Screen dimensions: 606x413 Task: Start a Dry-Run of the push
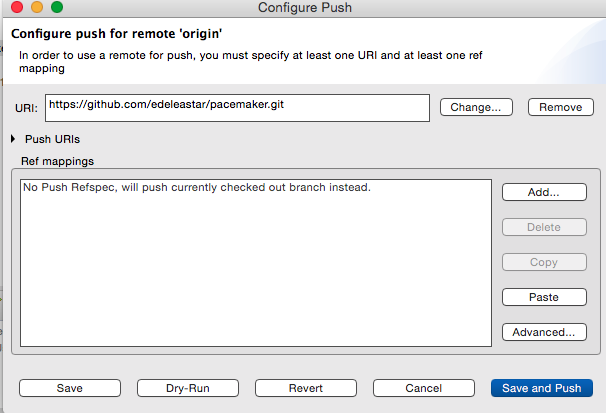pyautogui.click(x=188, y=388)
